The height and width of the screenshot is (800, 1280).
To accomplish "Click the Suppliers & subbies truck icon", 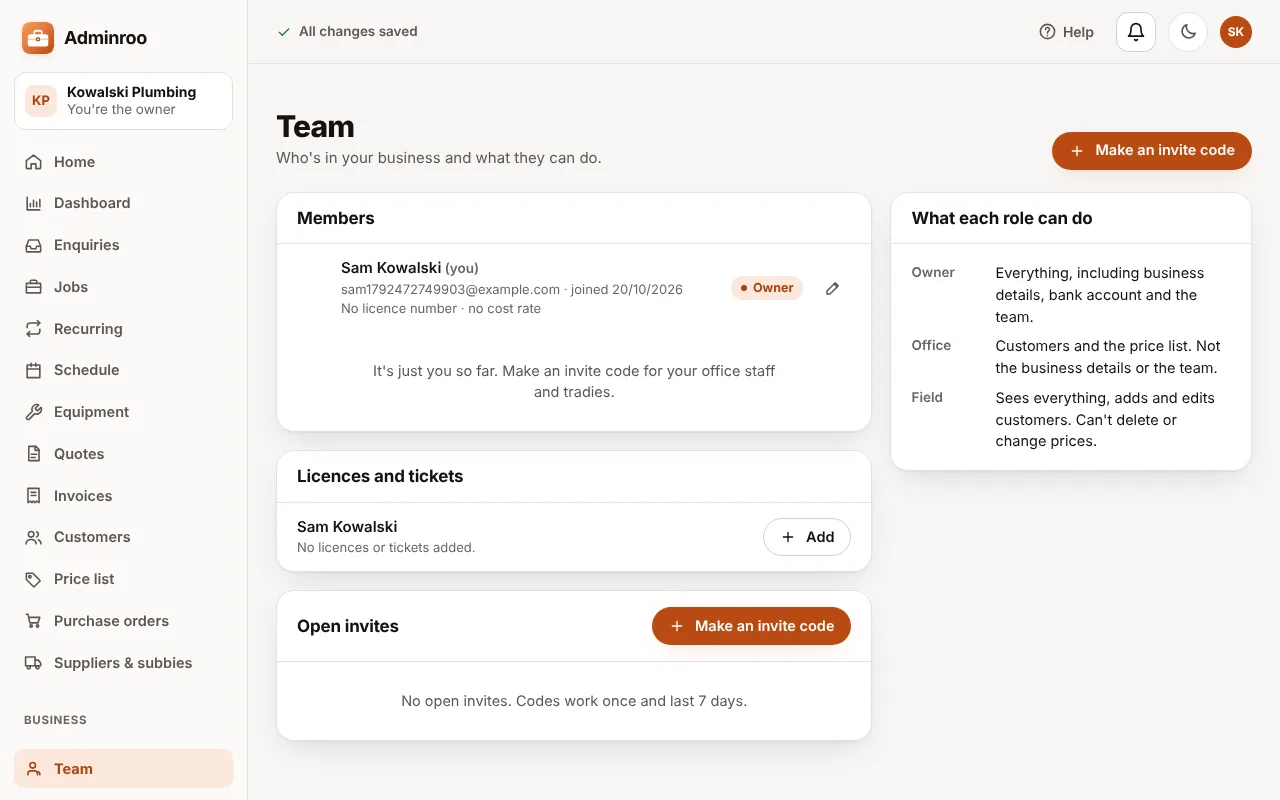I will coord(34,663).
